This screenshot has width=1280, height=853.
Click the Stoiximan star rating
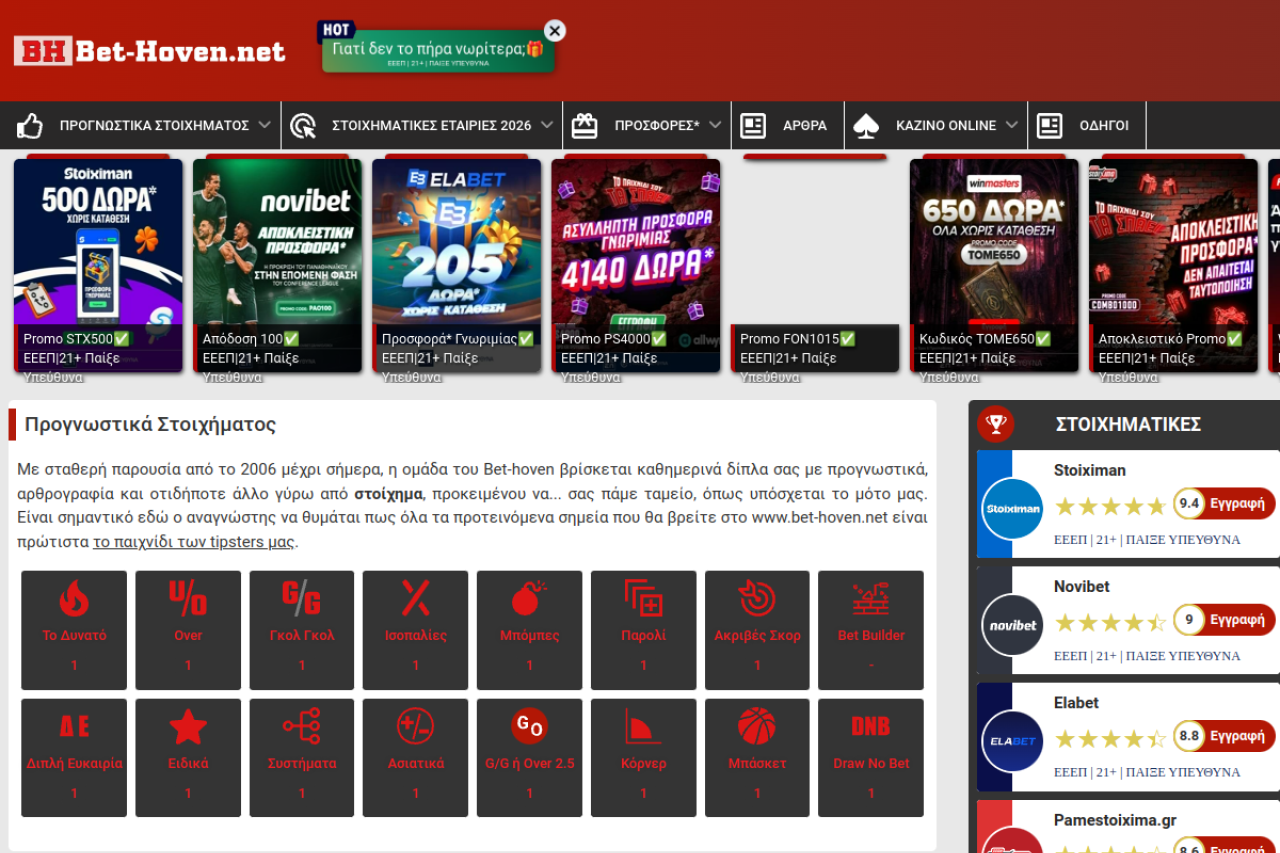pyautogui.click(x=1110, y=506)
